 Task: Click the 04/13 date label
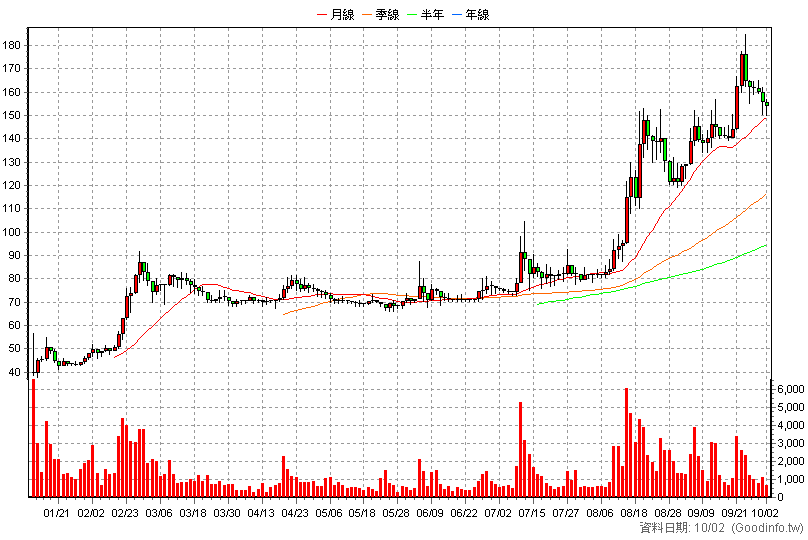tap(261, 513)
